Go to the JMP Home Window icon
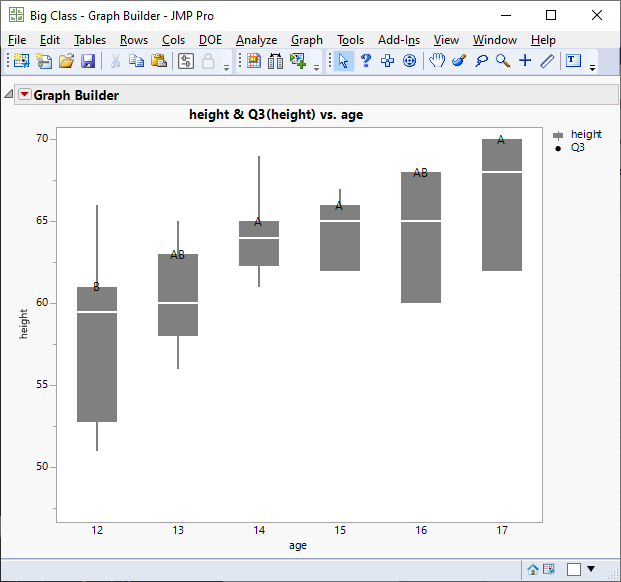621x582 pixels. pyautogui.click(x=533, y=569)
